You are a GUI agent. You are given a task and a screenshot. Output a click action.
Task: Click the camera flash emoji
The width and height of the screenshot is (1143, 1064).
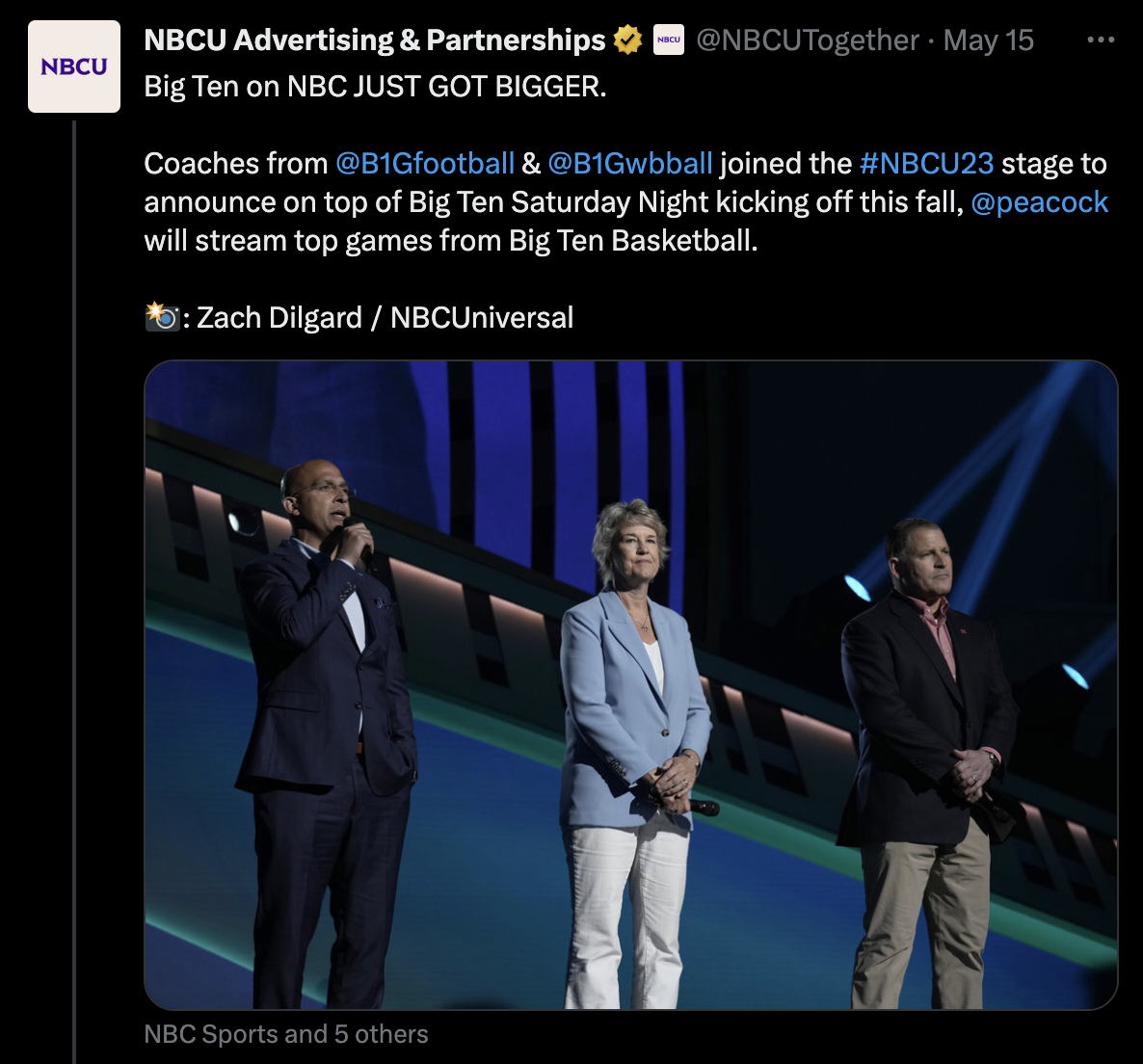(161, 317)
